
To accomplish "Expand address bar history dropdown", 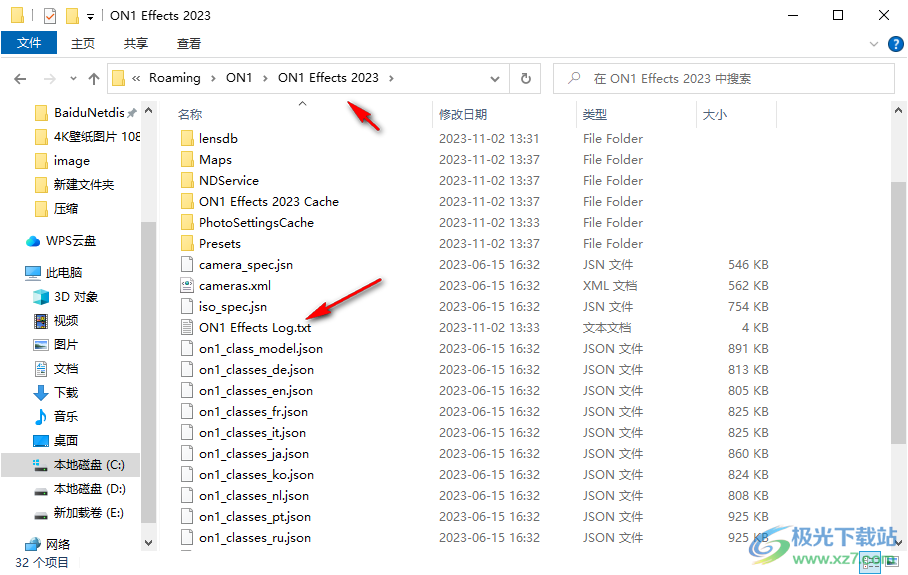I will click(495, 79).
